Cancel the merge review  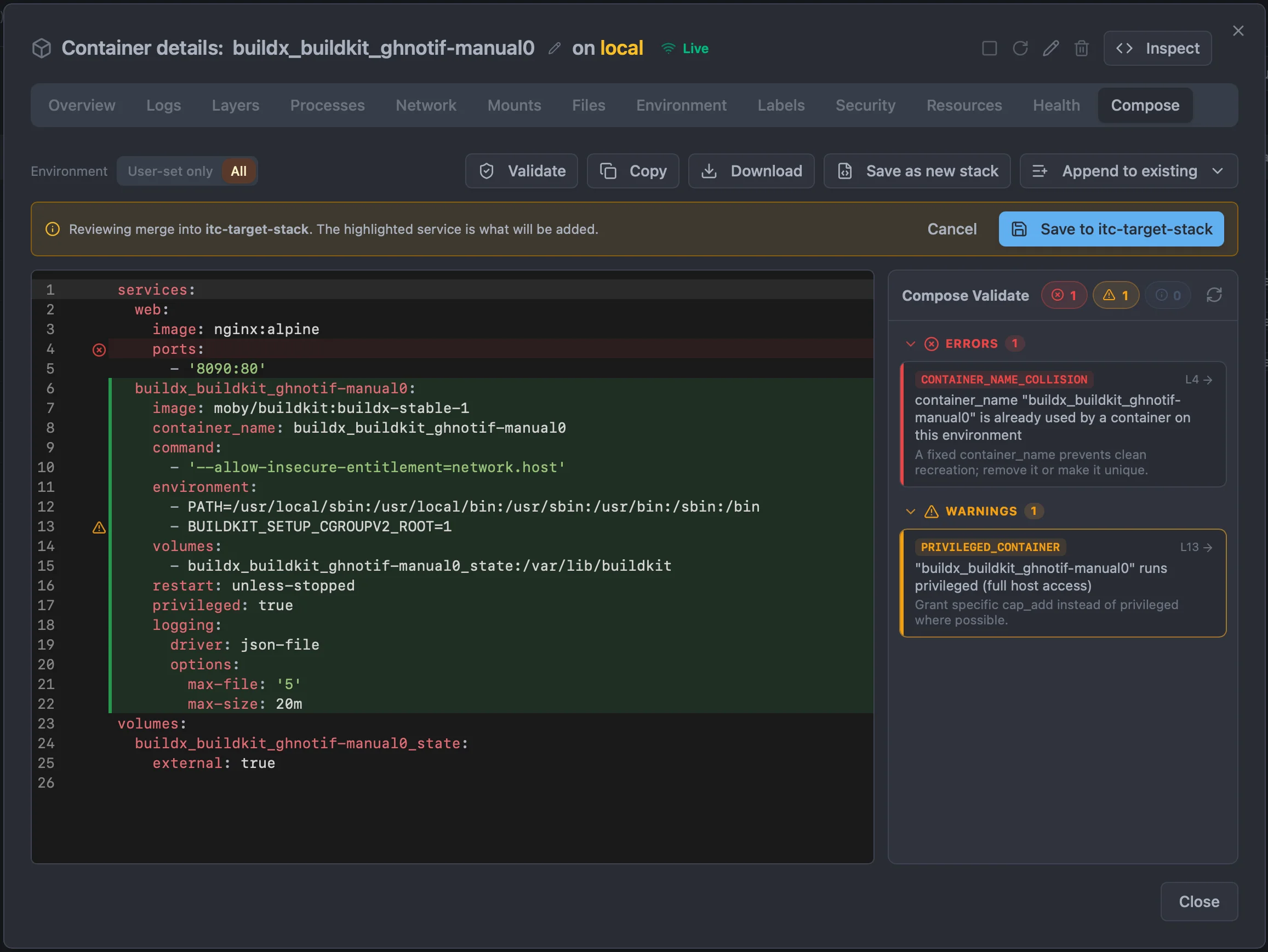[952, 230]
